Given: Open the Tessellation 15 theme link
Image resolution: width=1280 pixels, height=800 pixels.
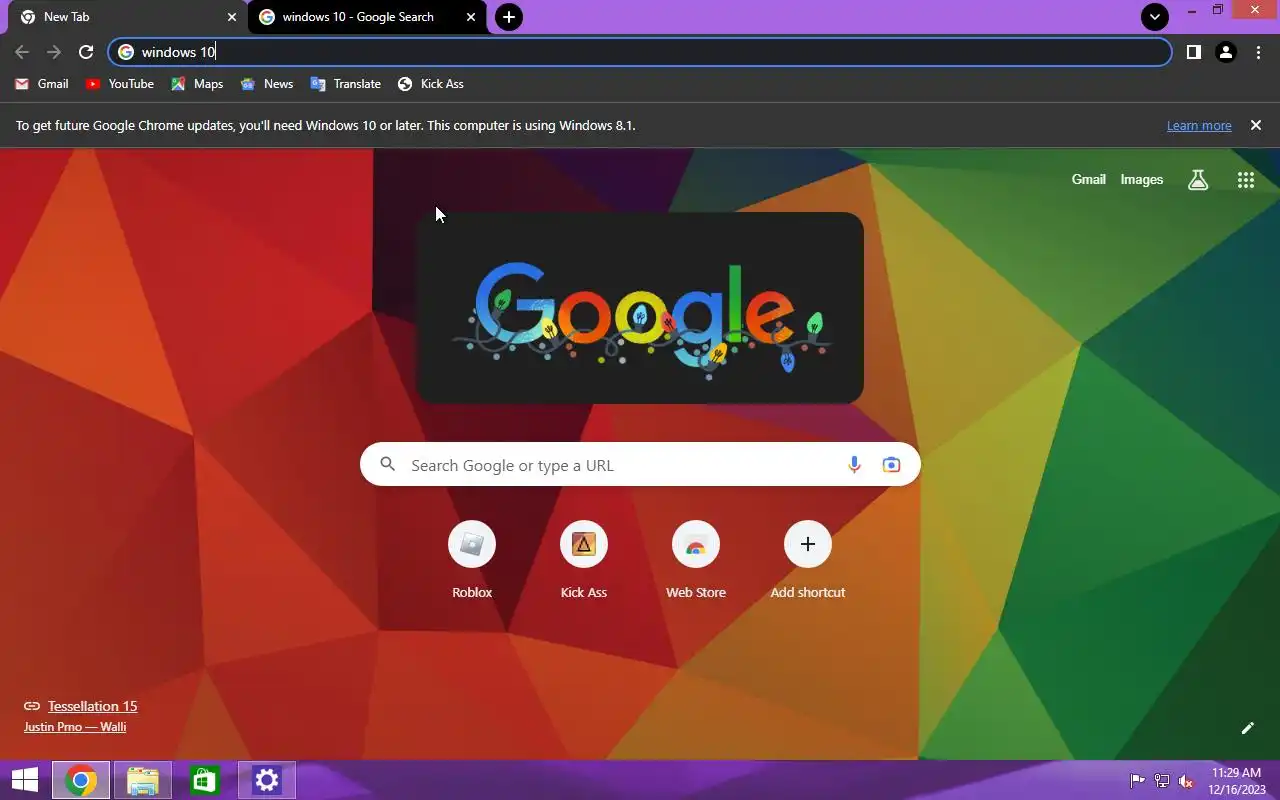Looking at the screenshot, I should (92, 706).
